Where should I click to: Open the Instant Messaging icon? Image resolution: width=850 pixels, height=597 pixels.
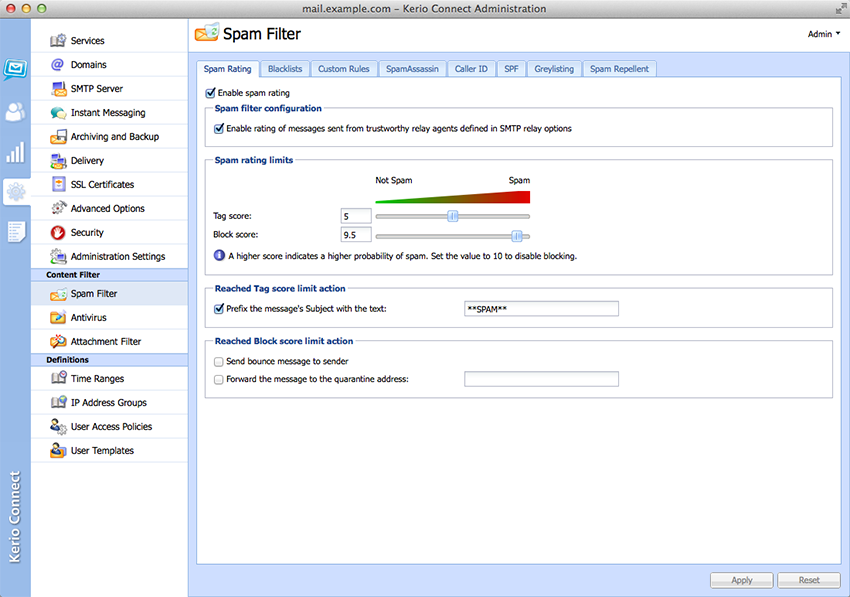click(x=58, y=113)
